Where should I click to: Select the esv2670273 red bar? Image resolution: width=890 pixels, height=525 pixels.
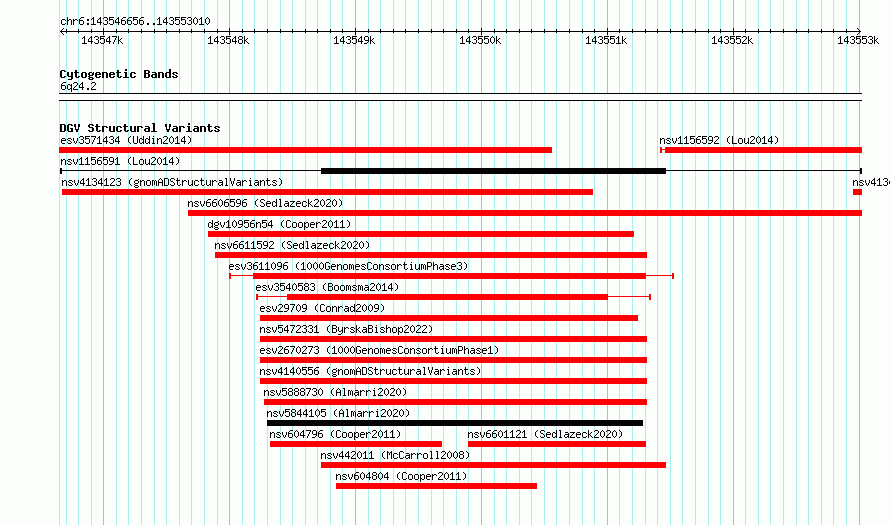[x=454, y=360]
